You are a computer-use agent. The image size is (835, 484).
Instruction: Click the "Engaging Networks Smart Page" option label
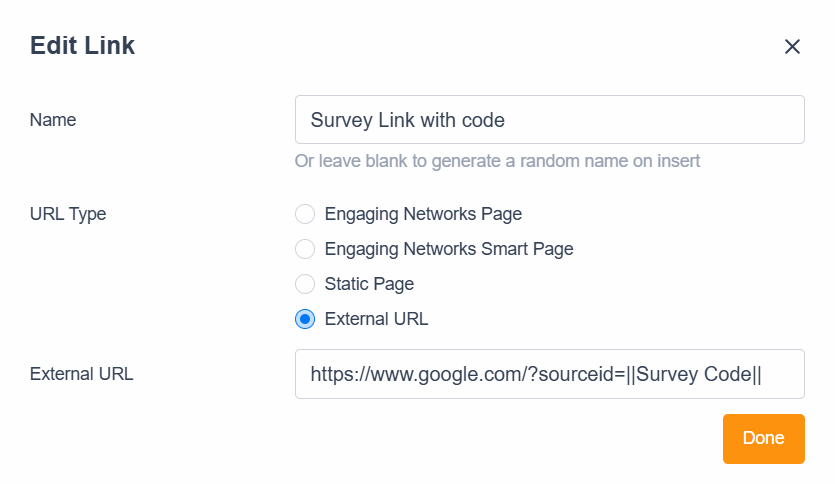(x=449, y=249)
